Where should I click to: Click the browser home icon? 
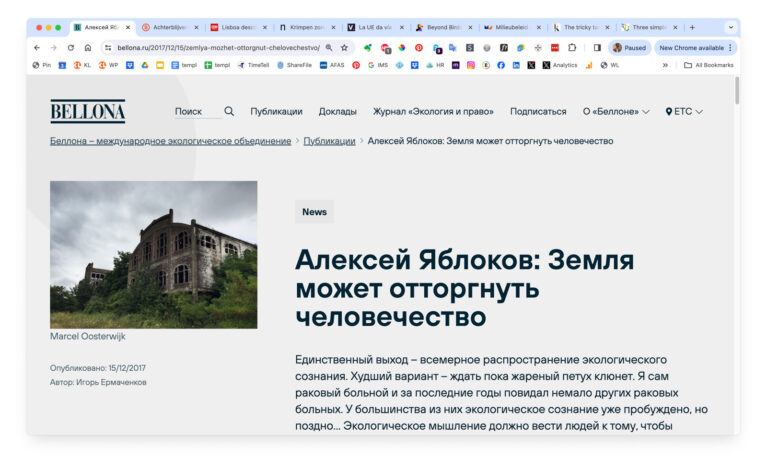[88, 47]
